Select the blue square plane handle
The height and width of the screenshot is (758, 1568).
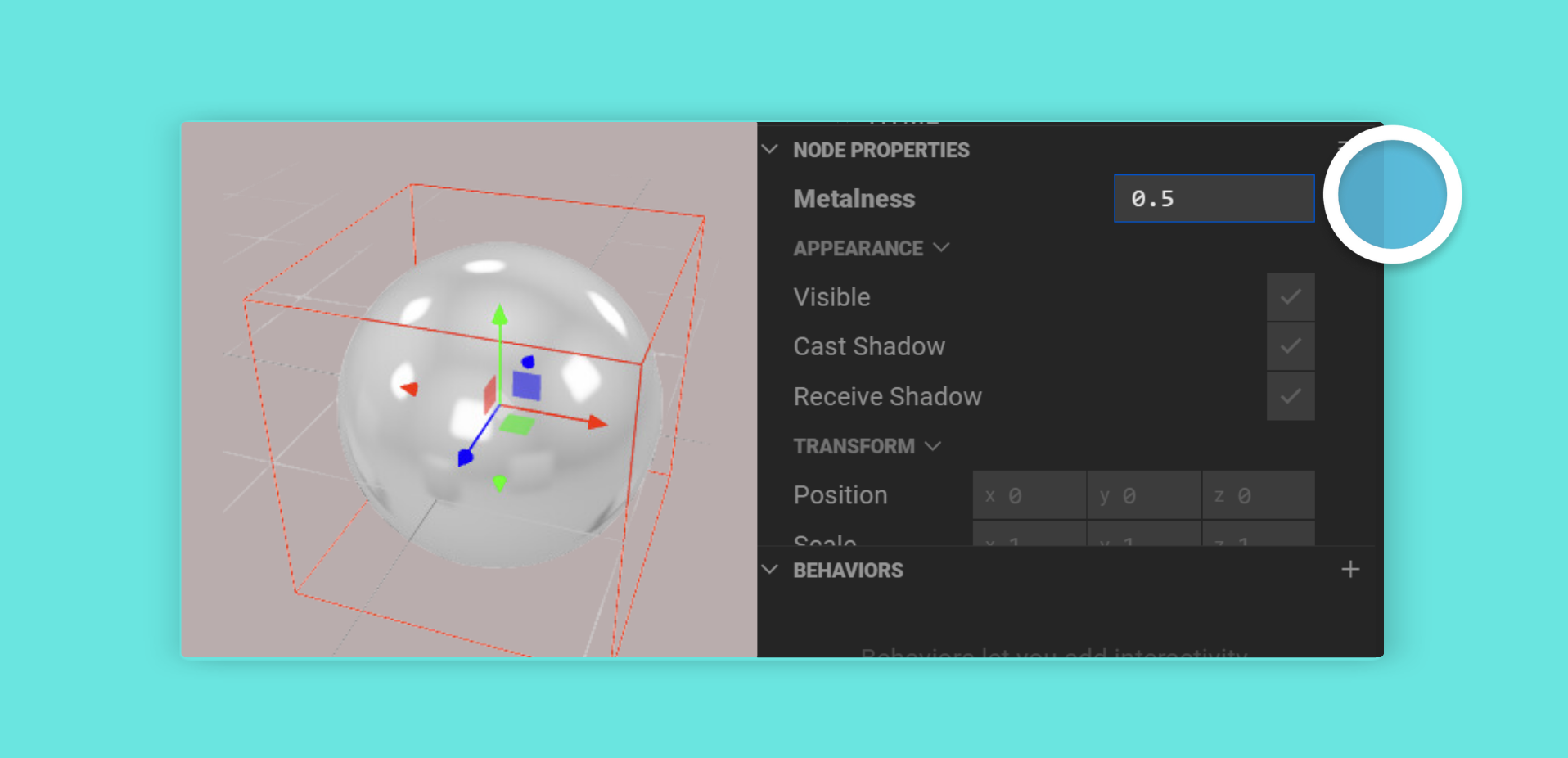pyautogui.click(x=526, y=386)
